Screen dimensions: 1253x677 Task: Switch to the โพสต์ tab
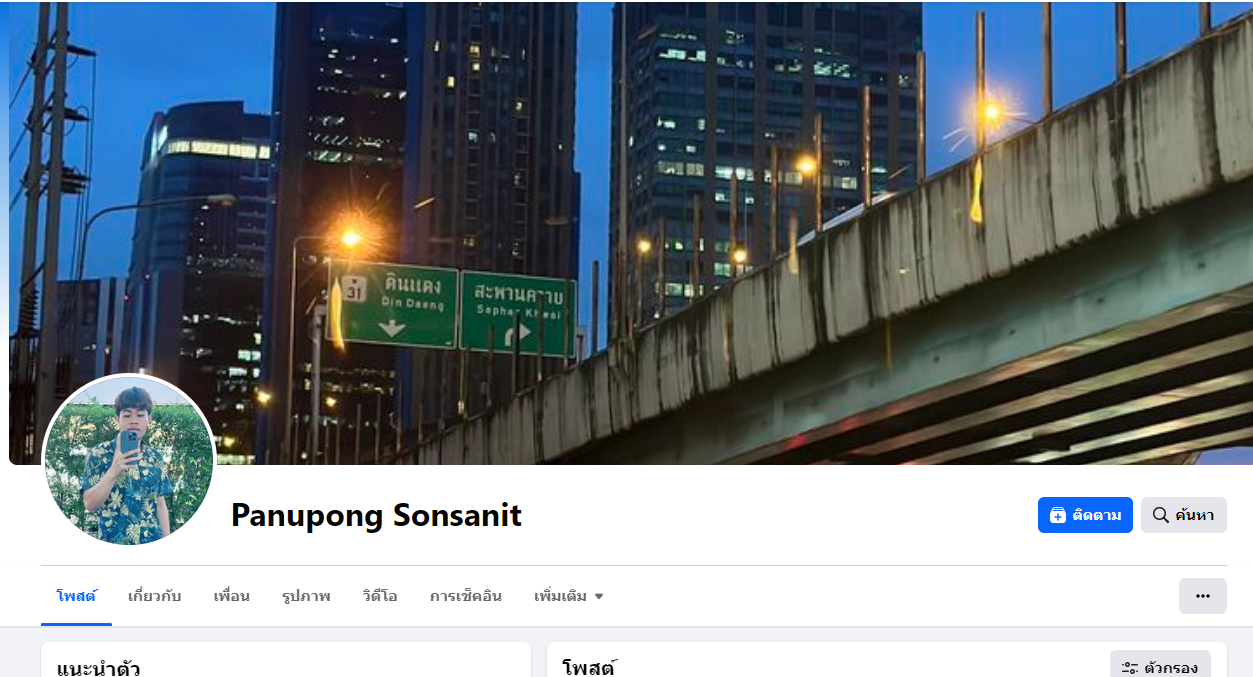(76, 596)
